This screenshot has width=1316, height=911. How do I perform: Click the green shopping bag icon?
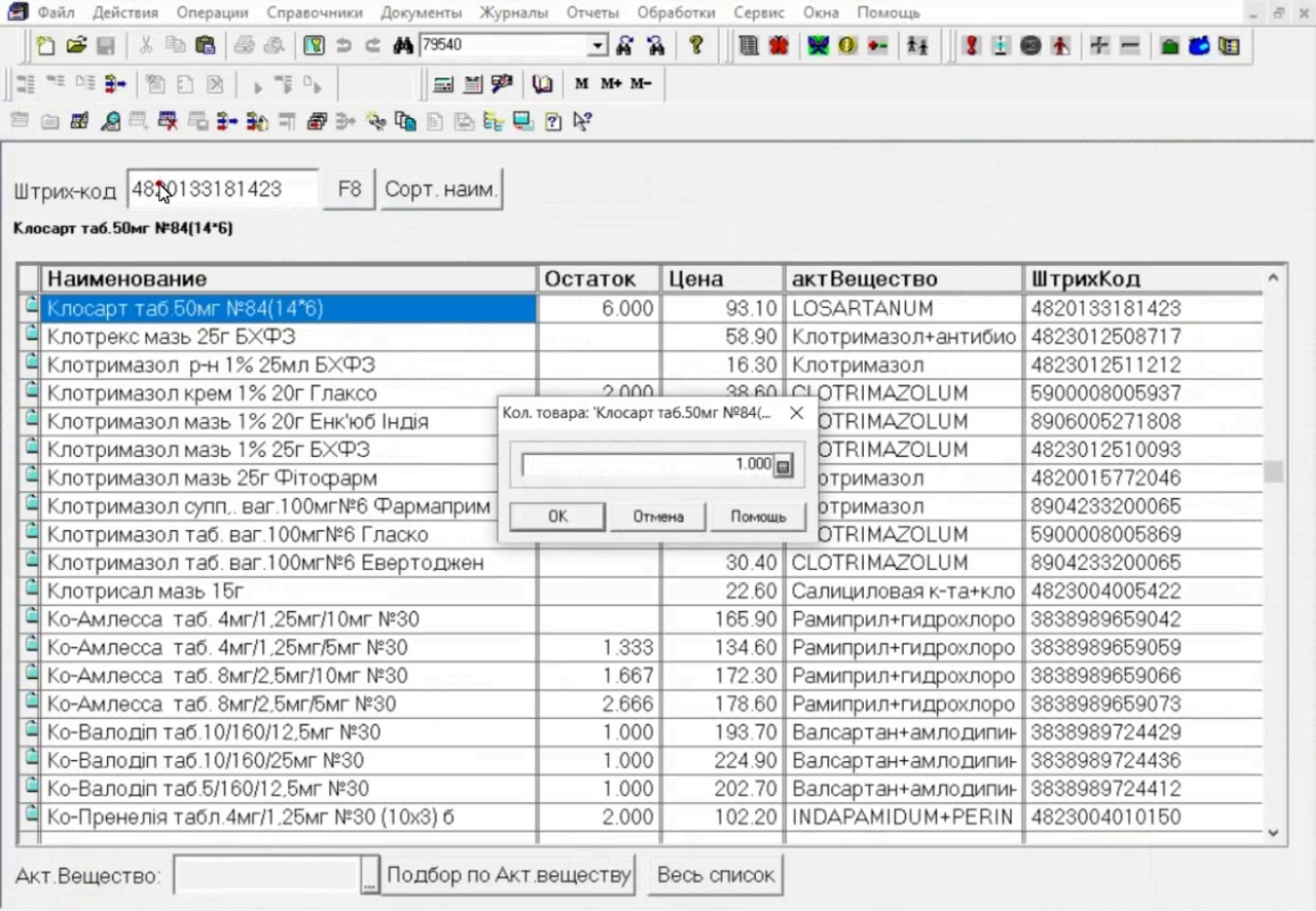[x=1169, y=45]
